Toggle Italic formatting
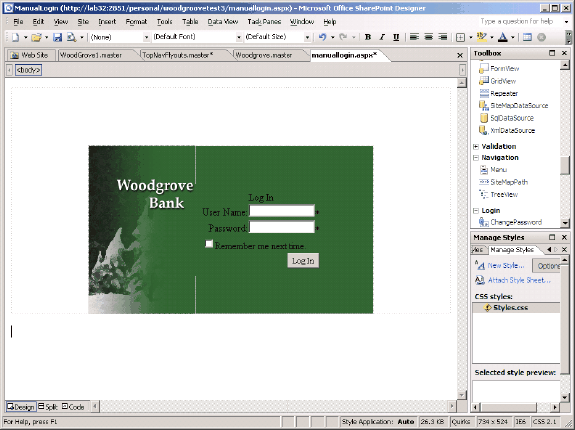 (x=382, y=37)
